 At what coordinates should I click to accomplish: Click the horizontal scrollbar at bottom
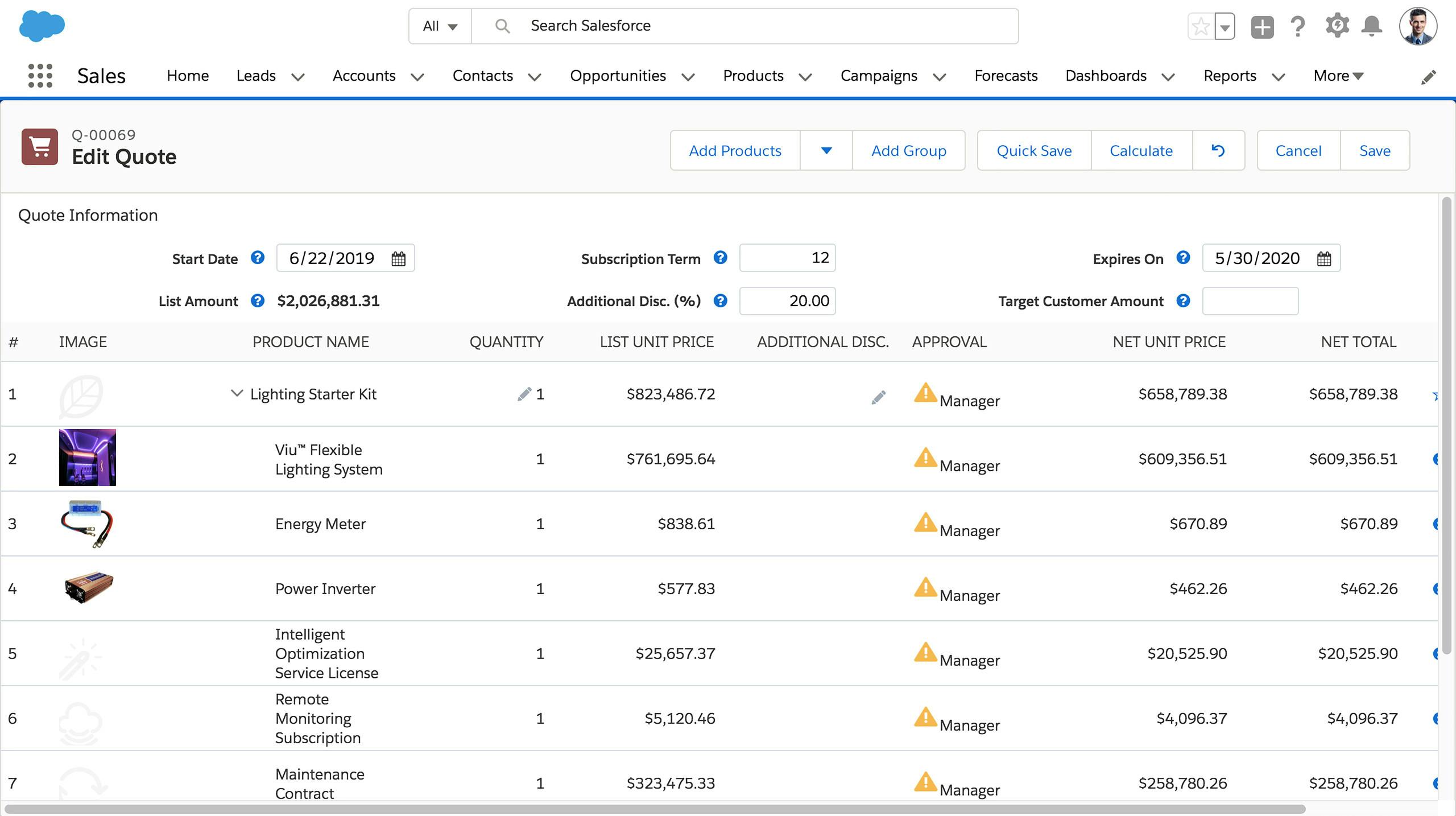tap(654, 809)
